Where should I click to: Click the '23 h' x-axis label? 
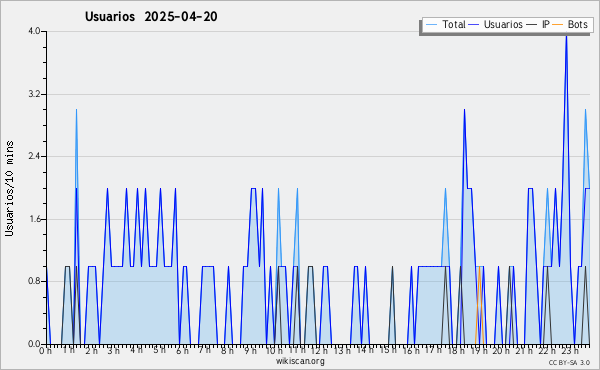click(x=570, y=351)
